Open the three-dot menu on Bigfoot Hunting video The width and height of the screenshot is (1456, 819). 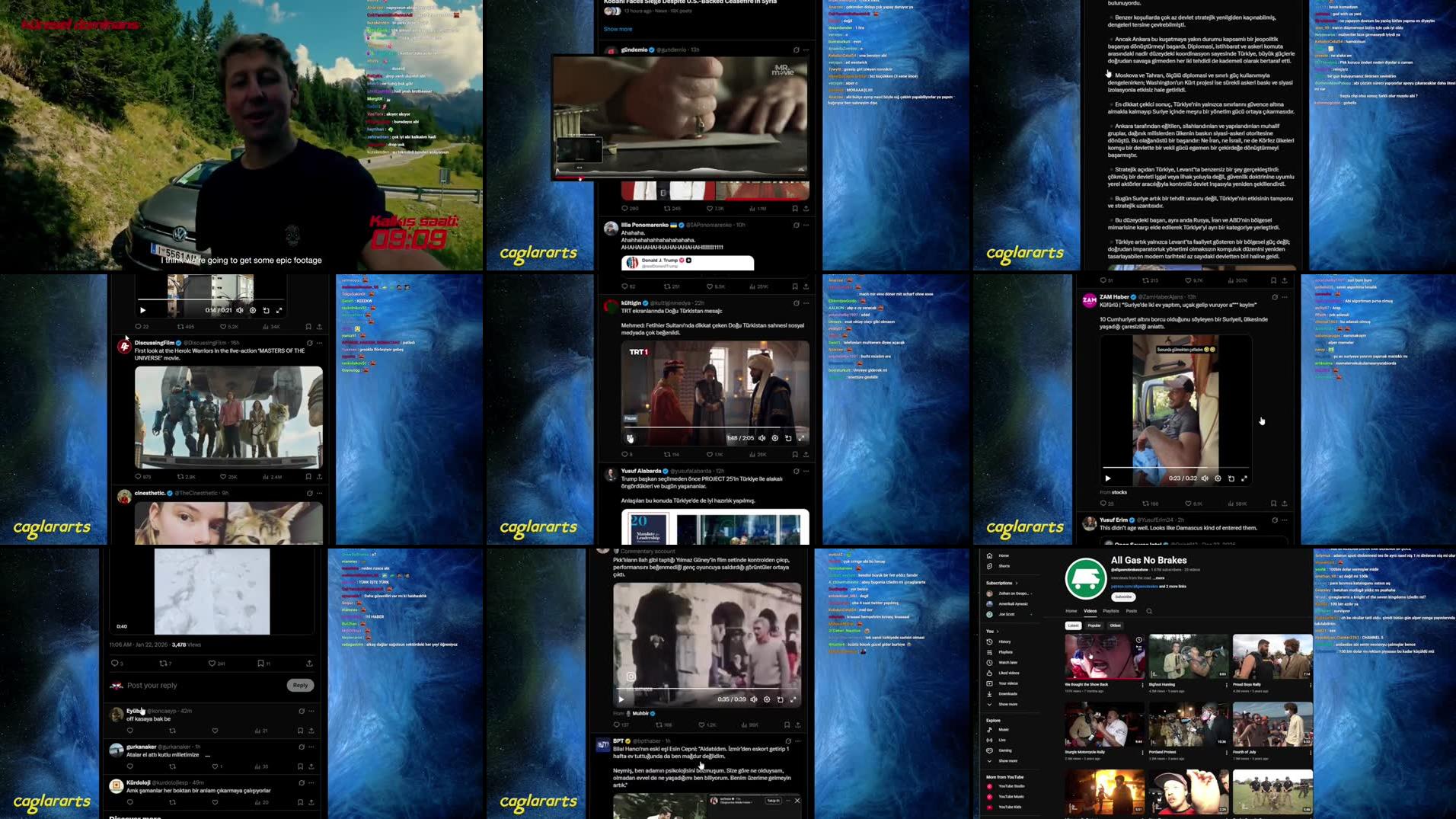click(x=1226, y=684)
